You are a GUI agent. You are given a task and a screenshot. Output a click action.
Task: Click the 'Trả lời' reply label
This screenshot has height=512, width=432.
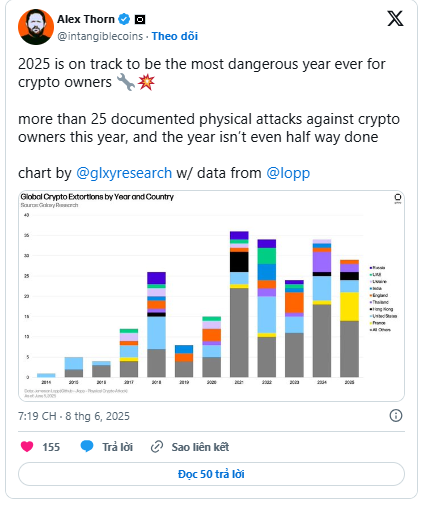click(x=117, y=447)
